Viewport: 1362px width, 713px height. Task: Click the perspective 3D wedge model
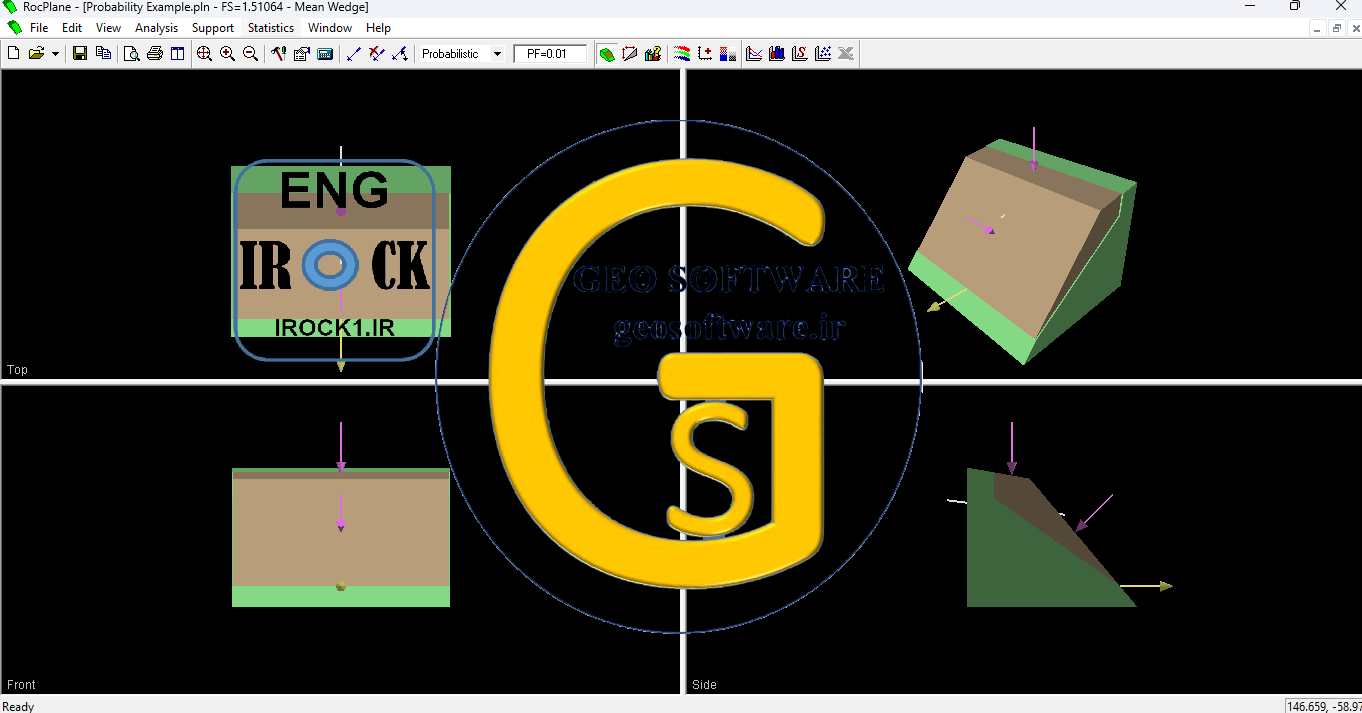point(1020,250)
